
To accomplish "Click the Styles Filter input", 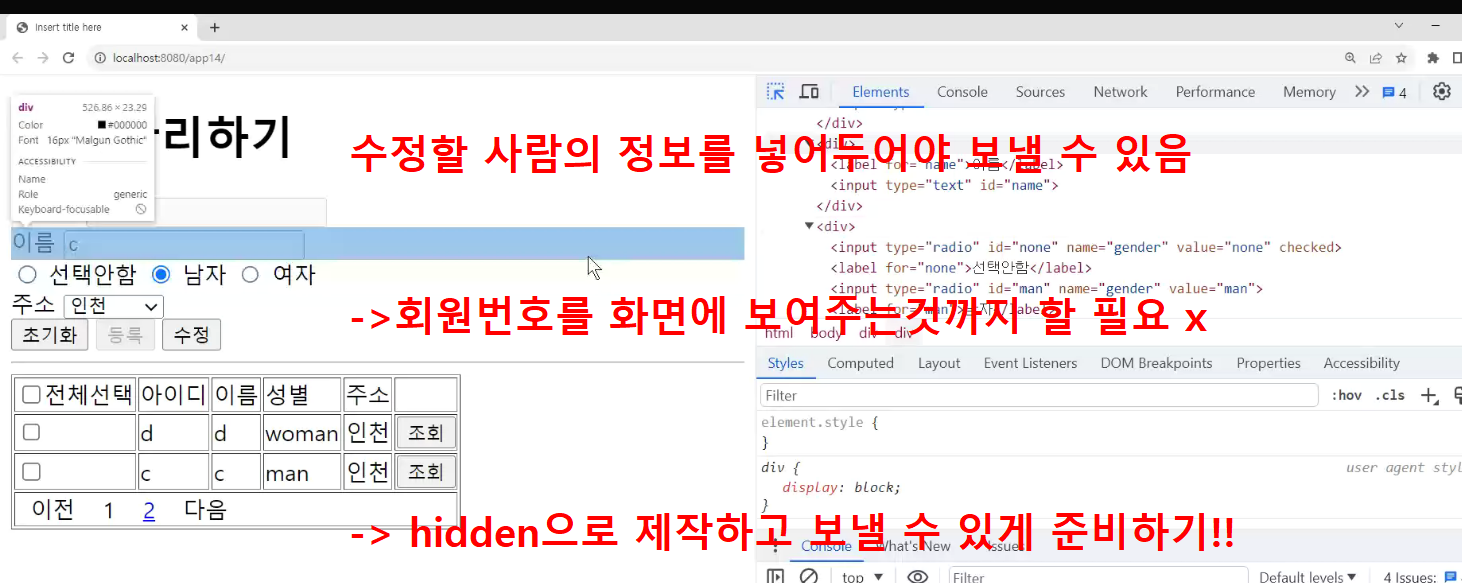I will (x=1039, y=396).
